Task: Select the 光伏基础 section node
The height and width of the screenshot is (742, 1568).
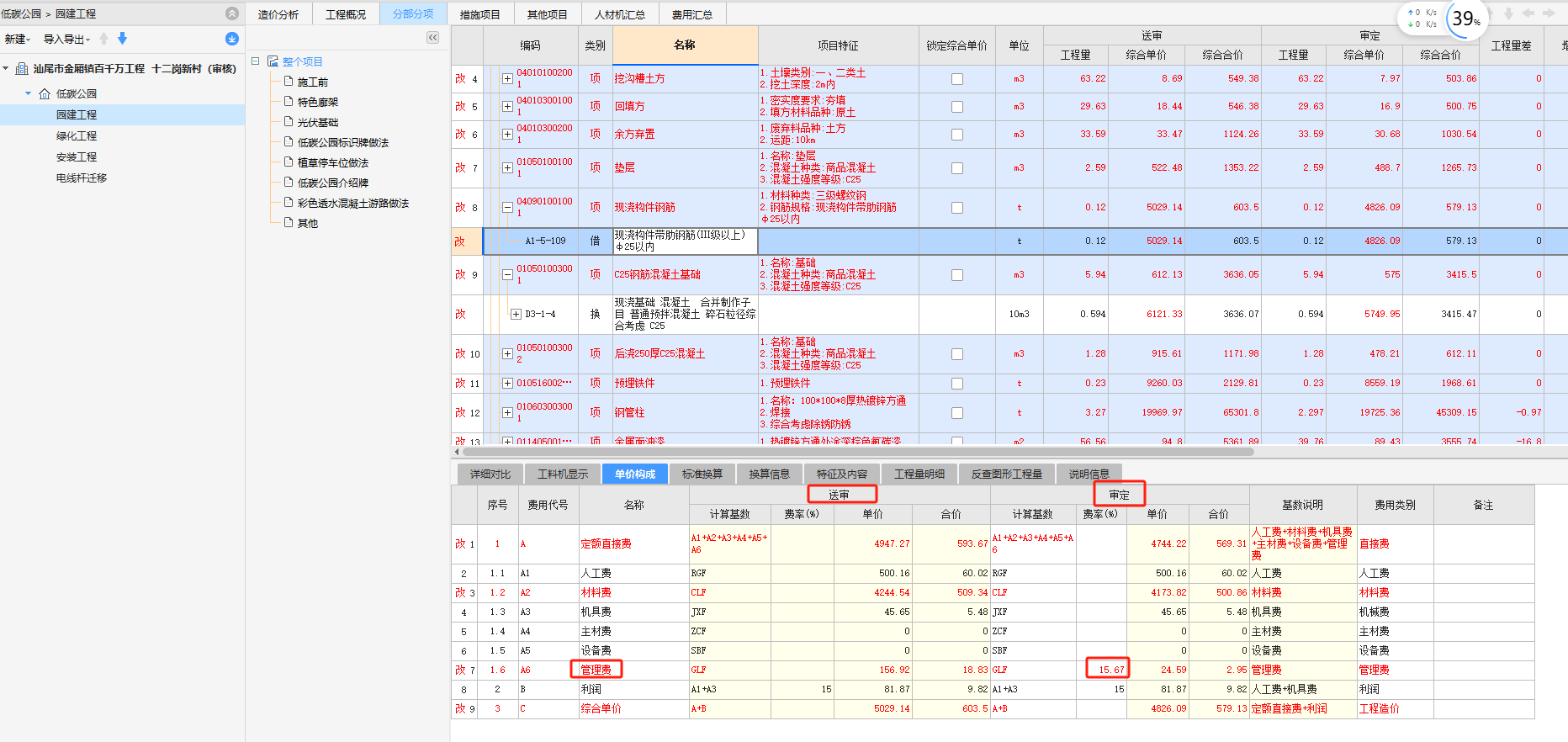Action: (x=318, y=122)
